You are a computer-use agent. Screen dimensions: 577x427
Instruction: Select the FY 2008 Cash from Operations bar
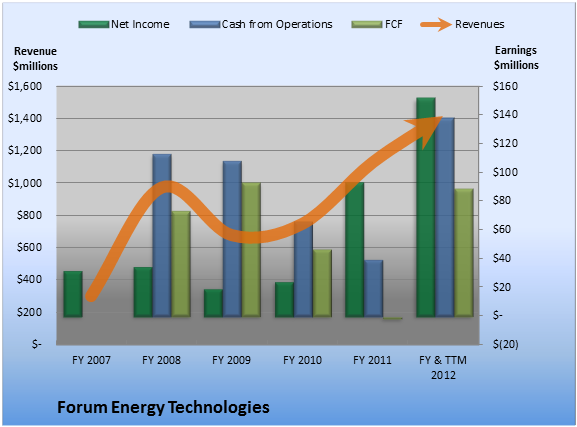click(162, 236)
